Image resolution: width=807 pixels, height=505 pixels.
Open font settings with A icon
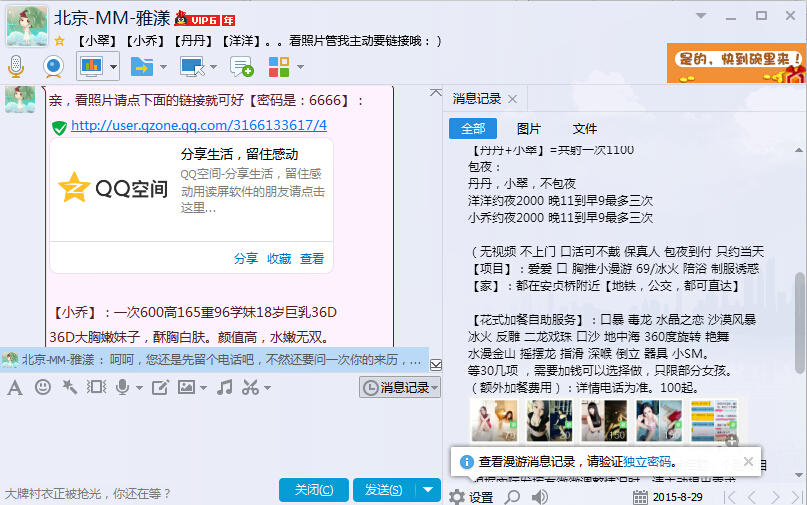pyautogui.click(x=15, y=387)
